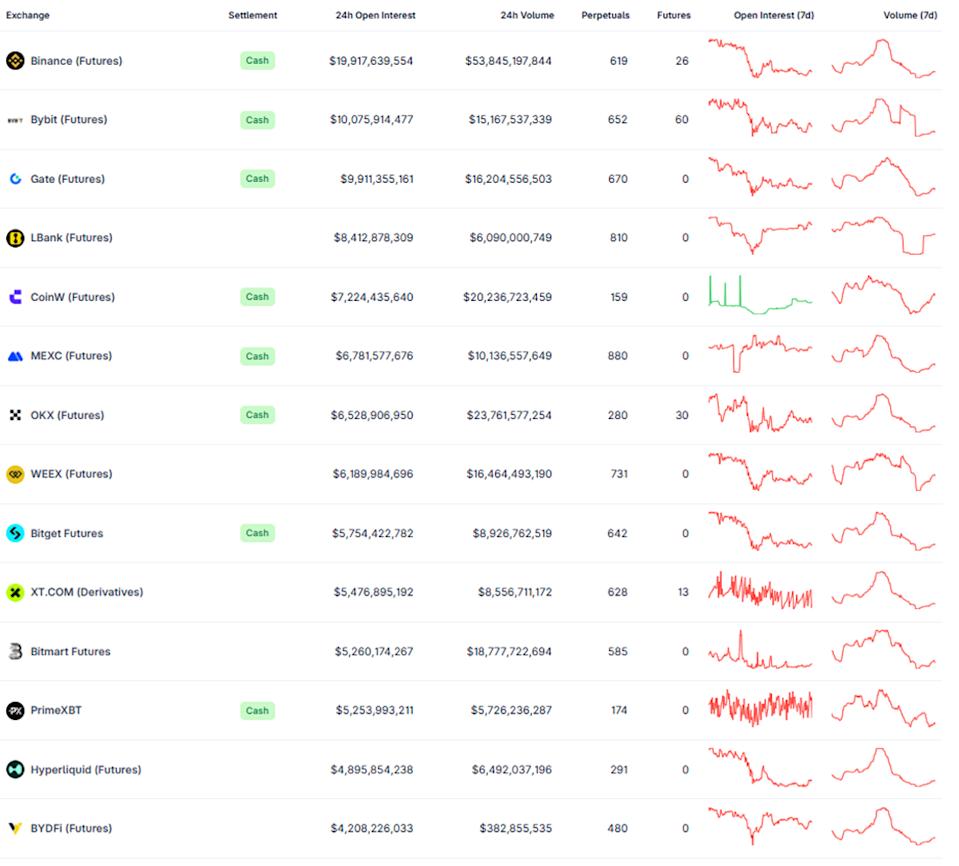Click the Bitmart exchange logo icon
This screenshot has height=866, width=959.
[15, 652]
